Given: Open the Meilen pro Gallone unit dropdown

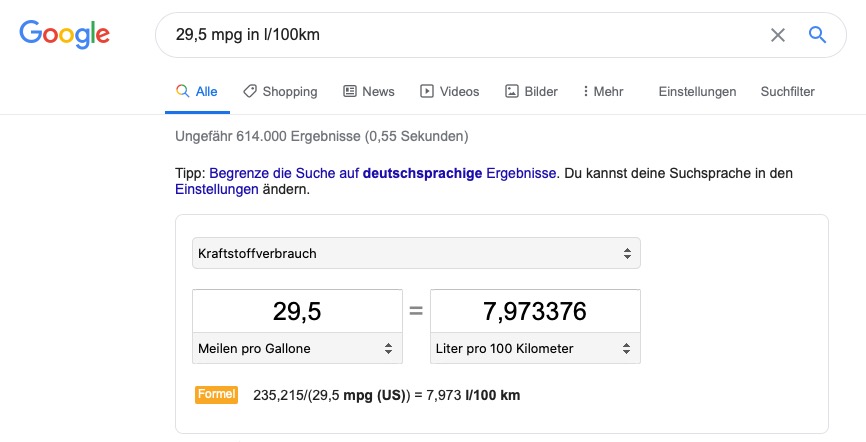Looking at the screenshot, I should click(x=297, y=349).
